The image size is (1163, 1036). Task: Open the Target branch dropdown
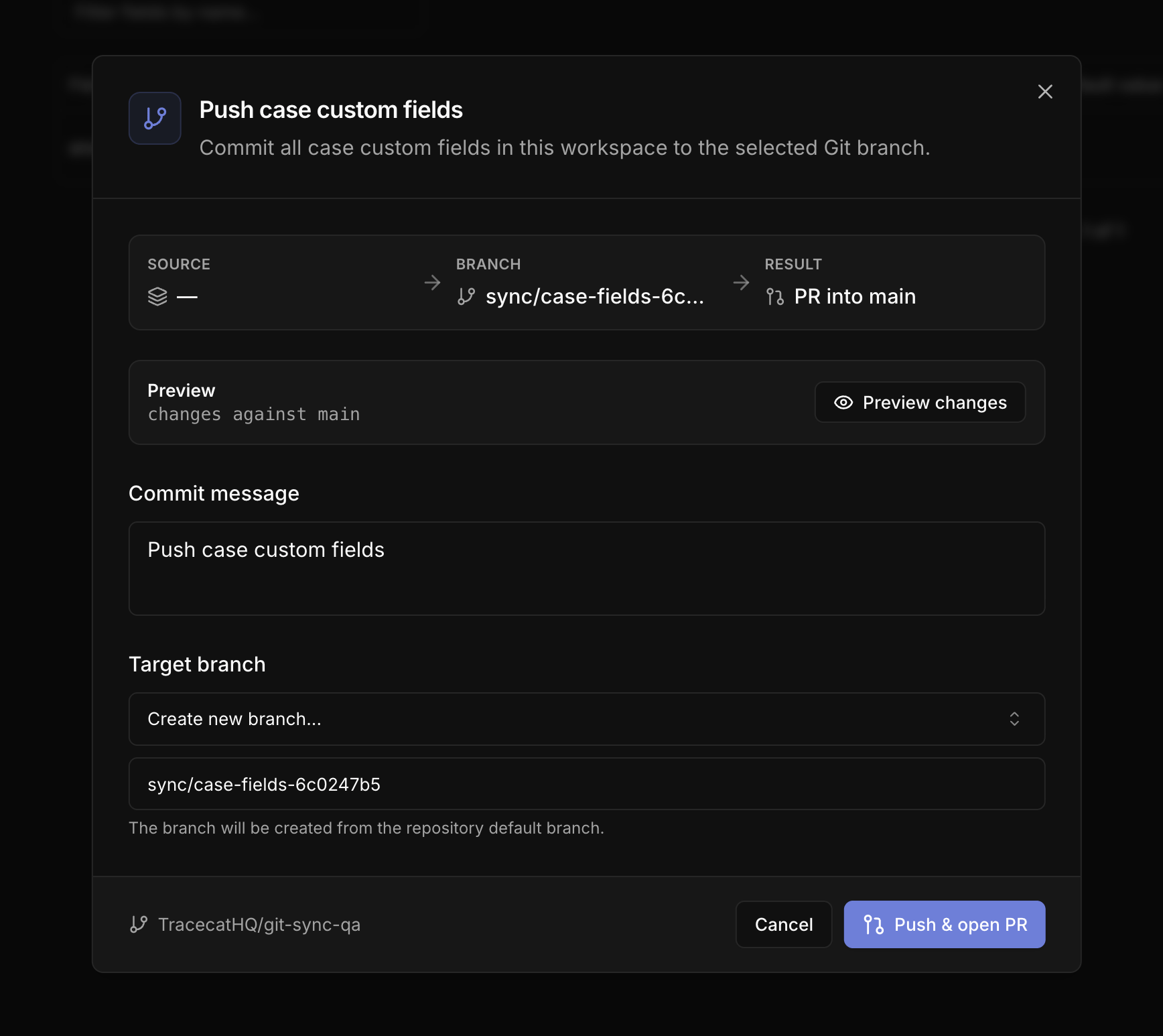pyautogui.click(x=587, y=719)
